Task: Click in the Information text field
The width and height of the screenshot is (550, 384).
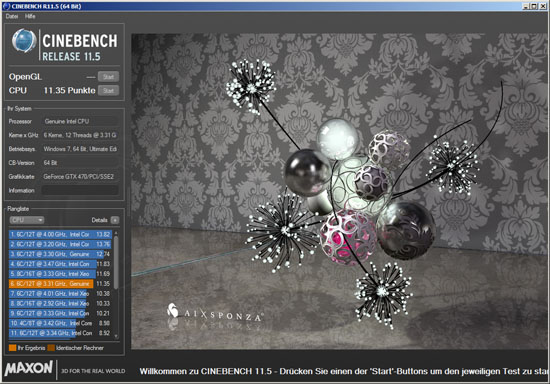Action: 80,190
